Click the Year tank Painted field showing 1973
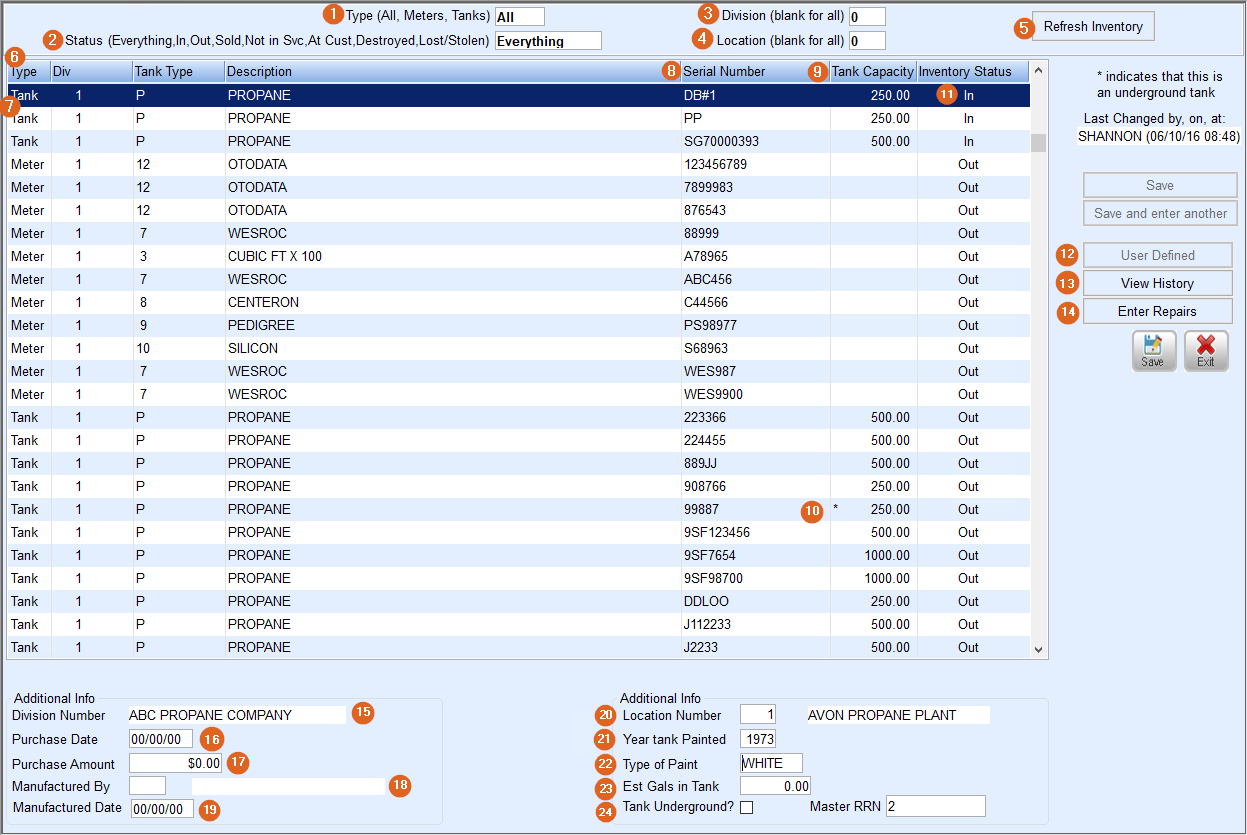The image size is (1247, 835). [758, 739]
